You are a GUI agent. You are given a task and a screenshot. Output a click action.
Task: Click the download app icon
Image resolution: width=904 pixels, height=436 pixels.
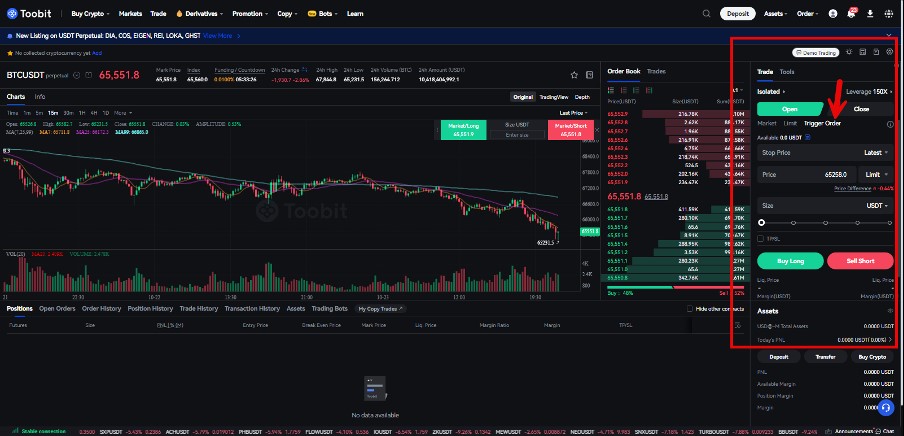click(x=870, y=13)
